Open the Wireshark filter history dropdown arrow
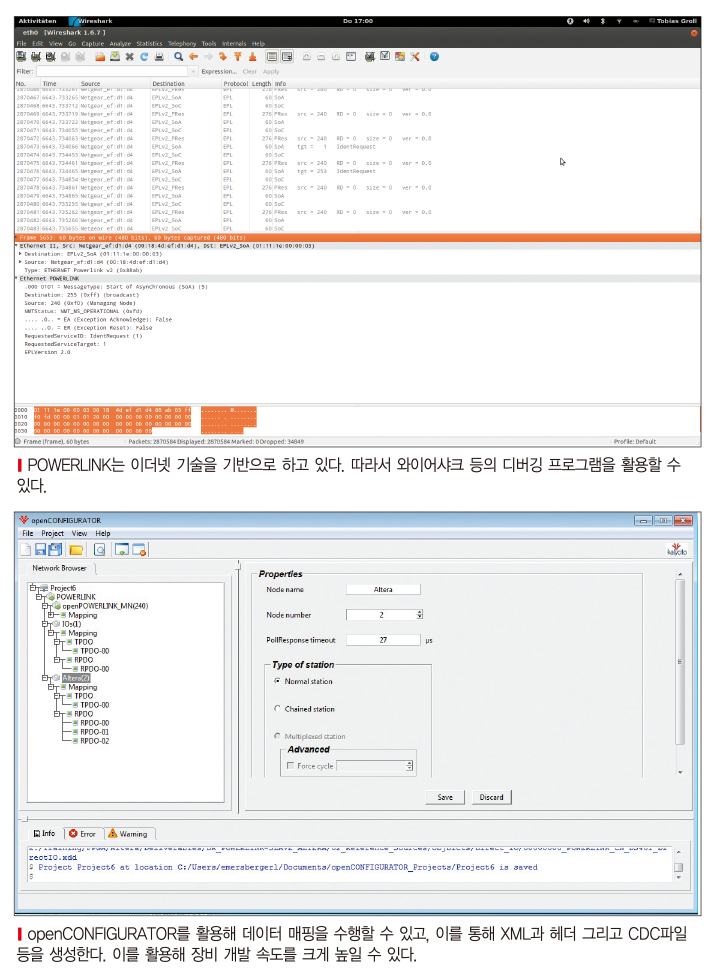712x976 pixels. 193,72
